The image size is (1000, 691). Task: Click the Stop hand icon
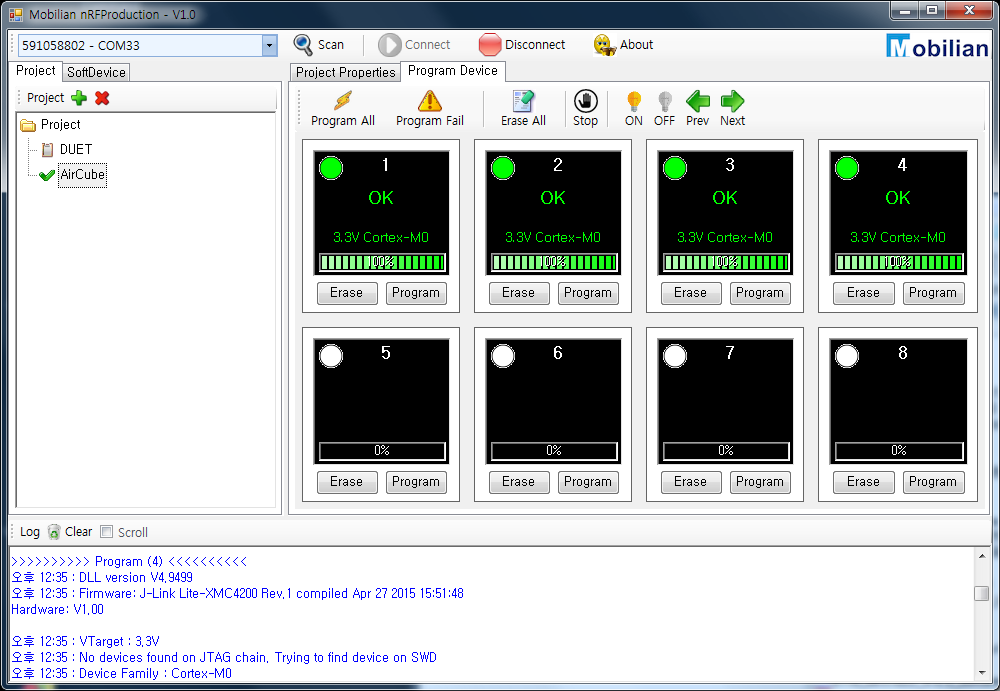pyautogui.click(x=585, y=101)
